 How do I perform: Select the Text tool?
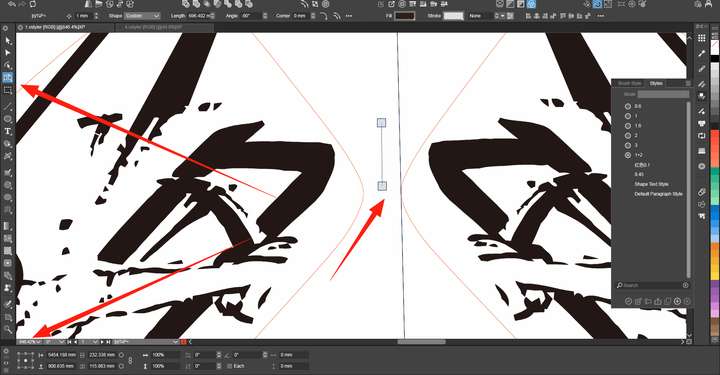[8, 131]
